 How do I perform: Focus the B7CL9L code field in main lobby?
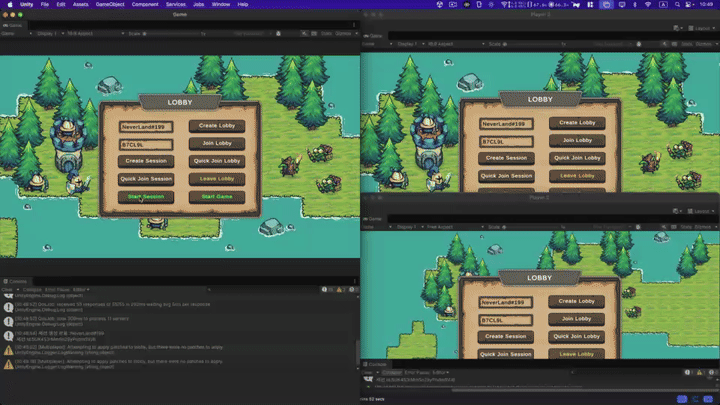coord(146,145)
